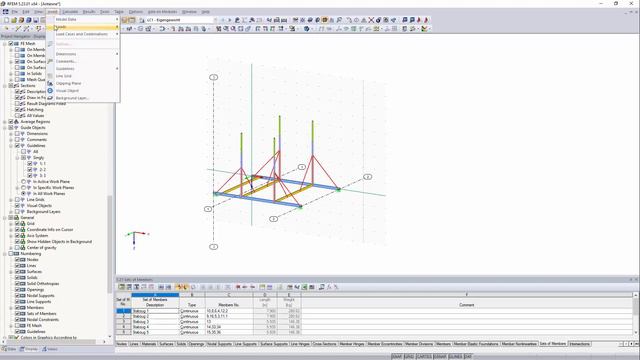Click the Clipping Plane menu icon
The width and height of the screenshot is (640, 360).
(50, 83)
